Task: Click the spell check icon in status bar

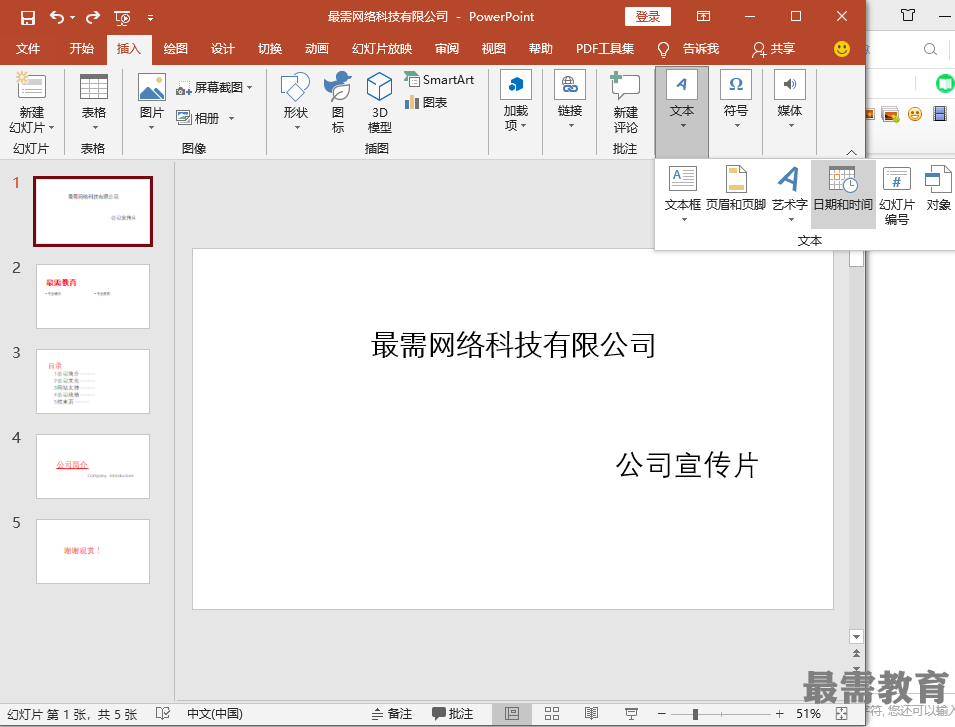Action: point(163,714)
